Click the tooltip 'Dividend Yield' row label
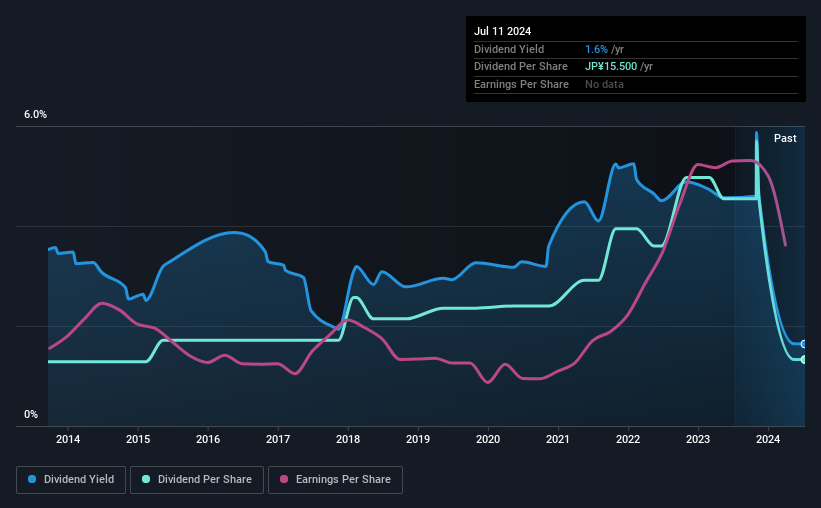 509,49
